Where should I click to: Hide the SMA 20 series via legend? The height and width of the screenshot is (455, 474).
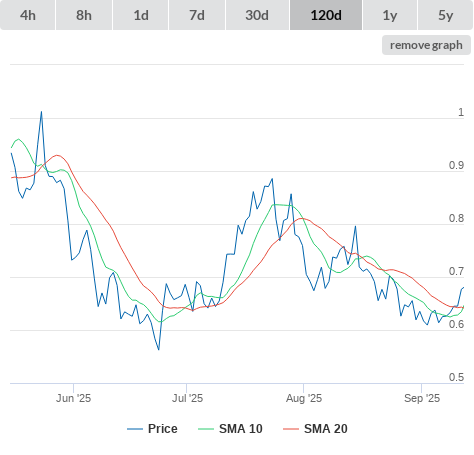pyautogui.click(x=315, y=429)
